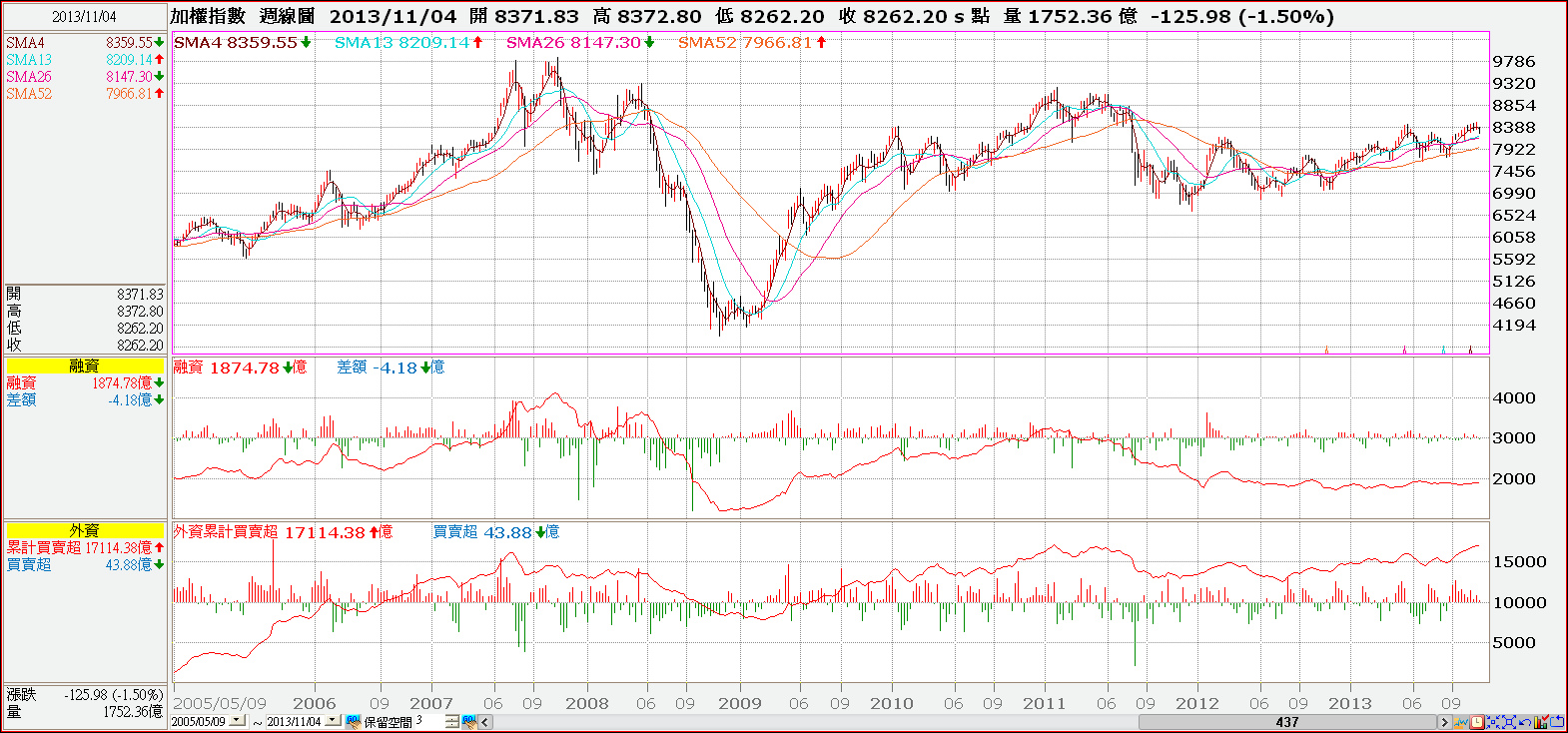Open the start date 2005/05/09 dropdown
The image size is (1568, 733).
[237, 720]
